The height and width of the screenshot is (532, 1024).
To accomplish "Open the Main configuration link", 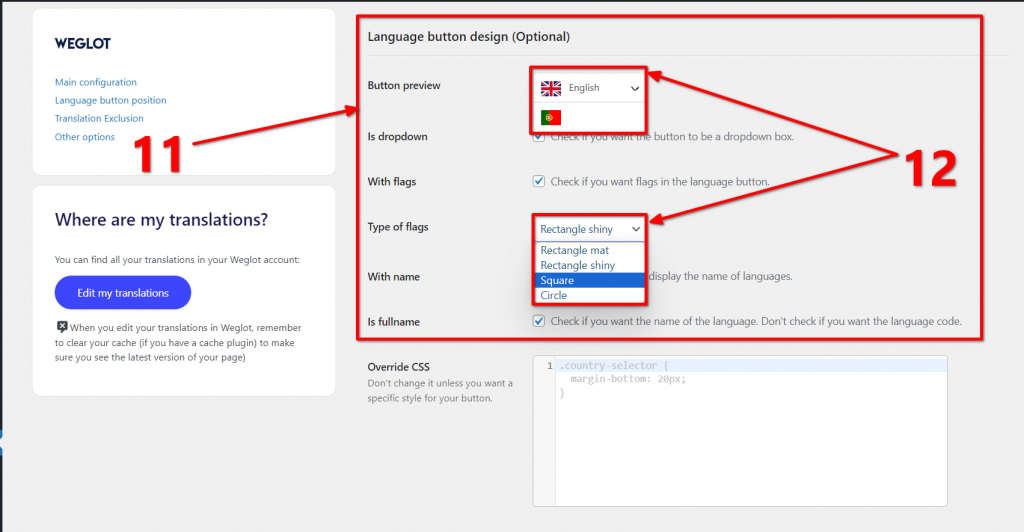I will tap(95, 82).
